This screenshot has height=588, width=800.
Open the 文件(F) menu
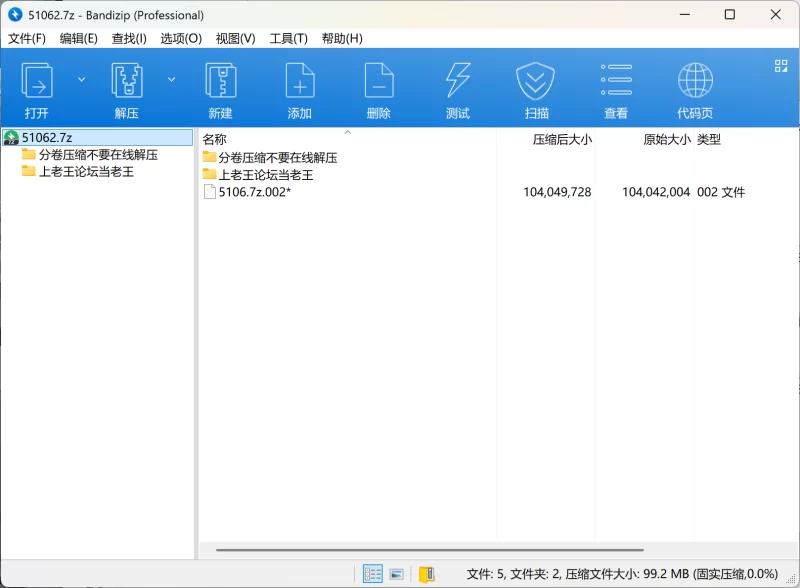click(x=27, y=39)
